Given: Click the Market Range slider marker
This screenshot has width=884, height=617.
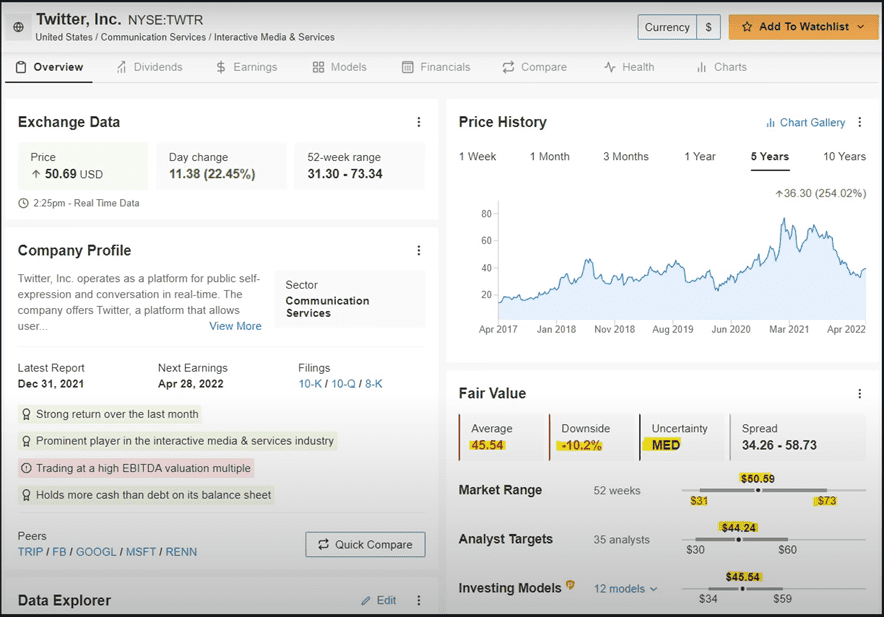Looking at the screenshot, I should click(758, 491).
